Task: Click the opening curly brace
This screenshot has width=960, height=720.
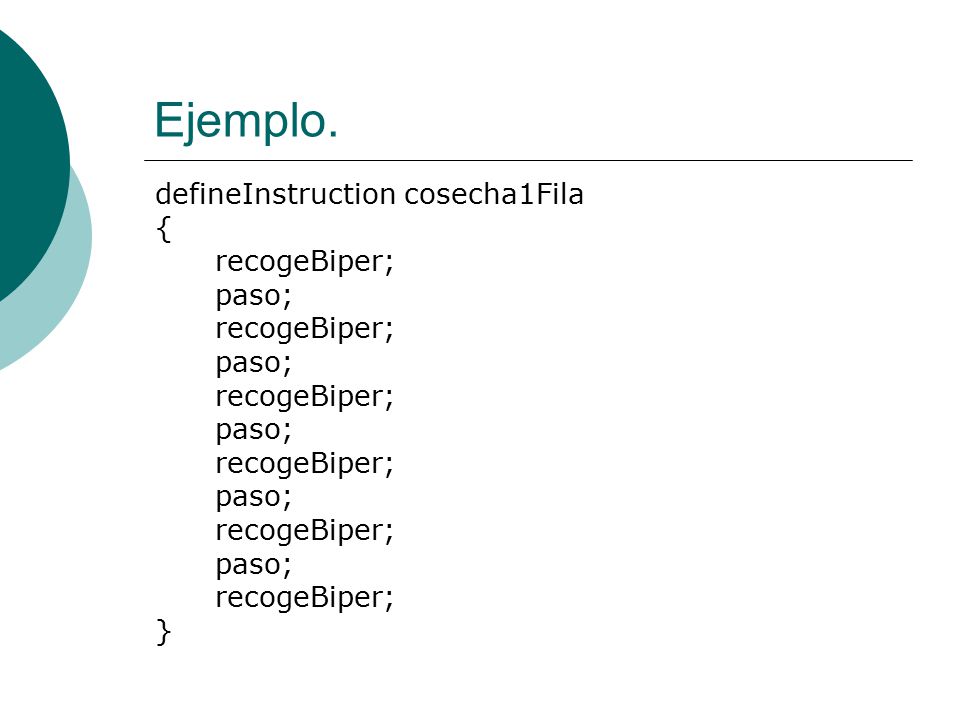Action: [x=163, y=230]
